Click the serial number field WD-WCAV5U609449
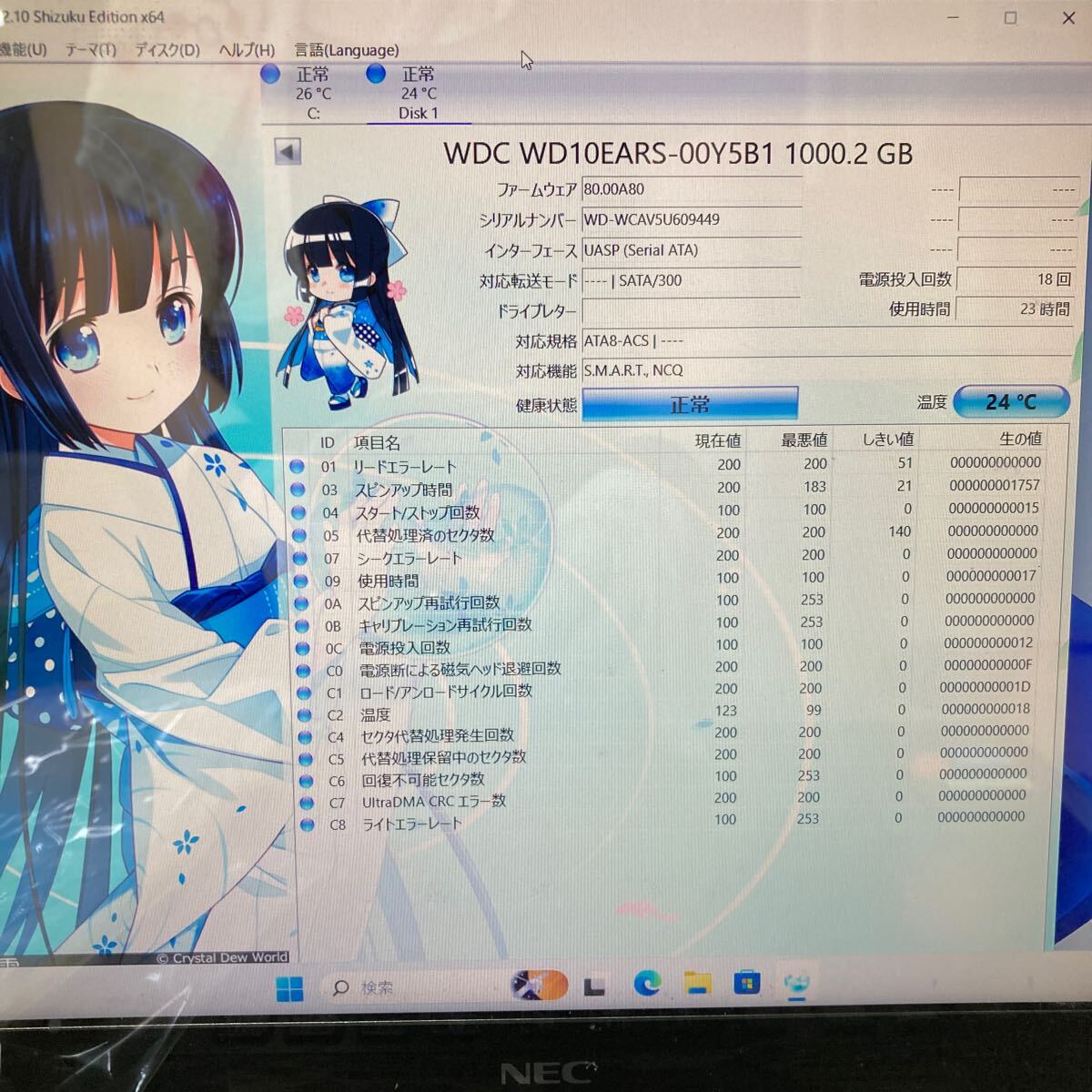The image size is (1092, 1092). [x=691, y=219]
